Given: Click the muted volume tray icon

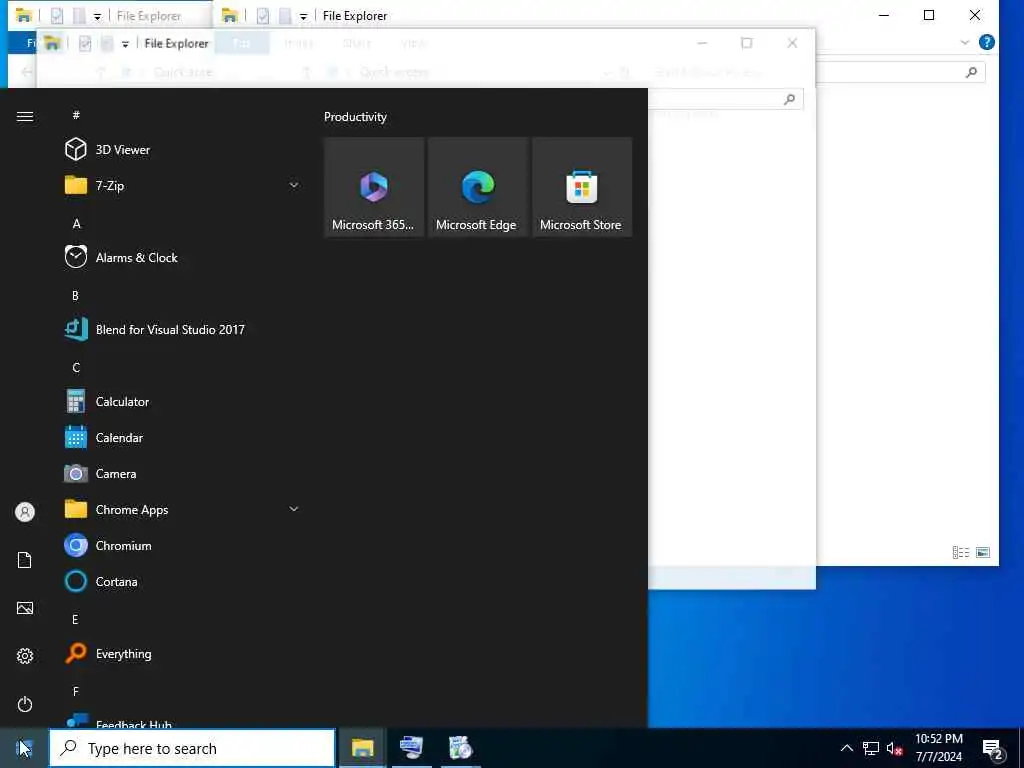Looking at the screenshot, I should [x=894, y=748].
